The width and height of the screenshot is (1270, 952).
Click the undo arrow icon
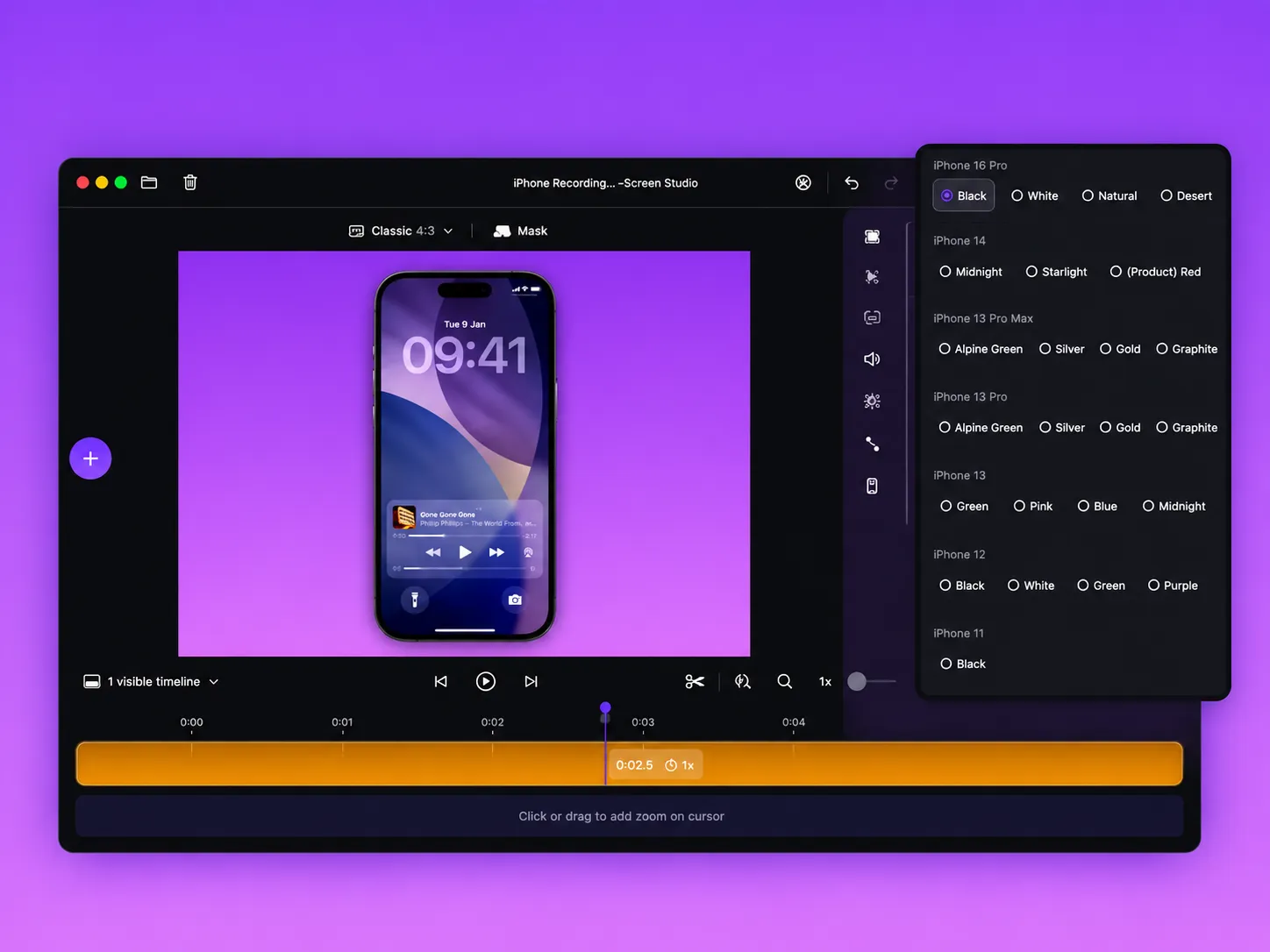(x=852, y=182)
